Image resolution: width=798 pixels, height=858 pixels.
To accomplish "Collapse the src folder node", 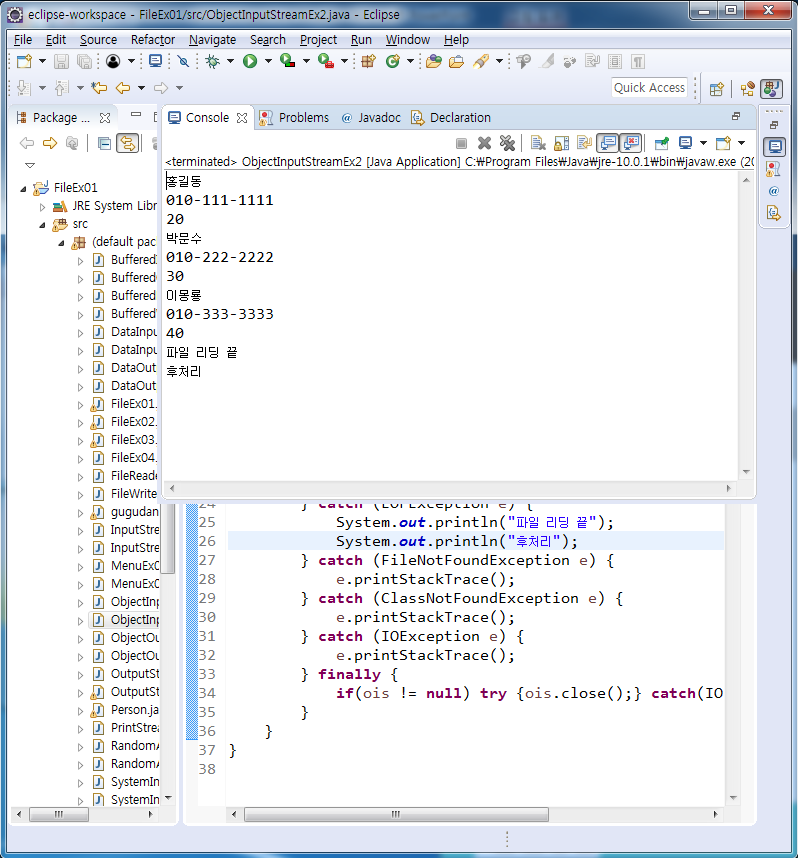I will click(x=42, y=225).
